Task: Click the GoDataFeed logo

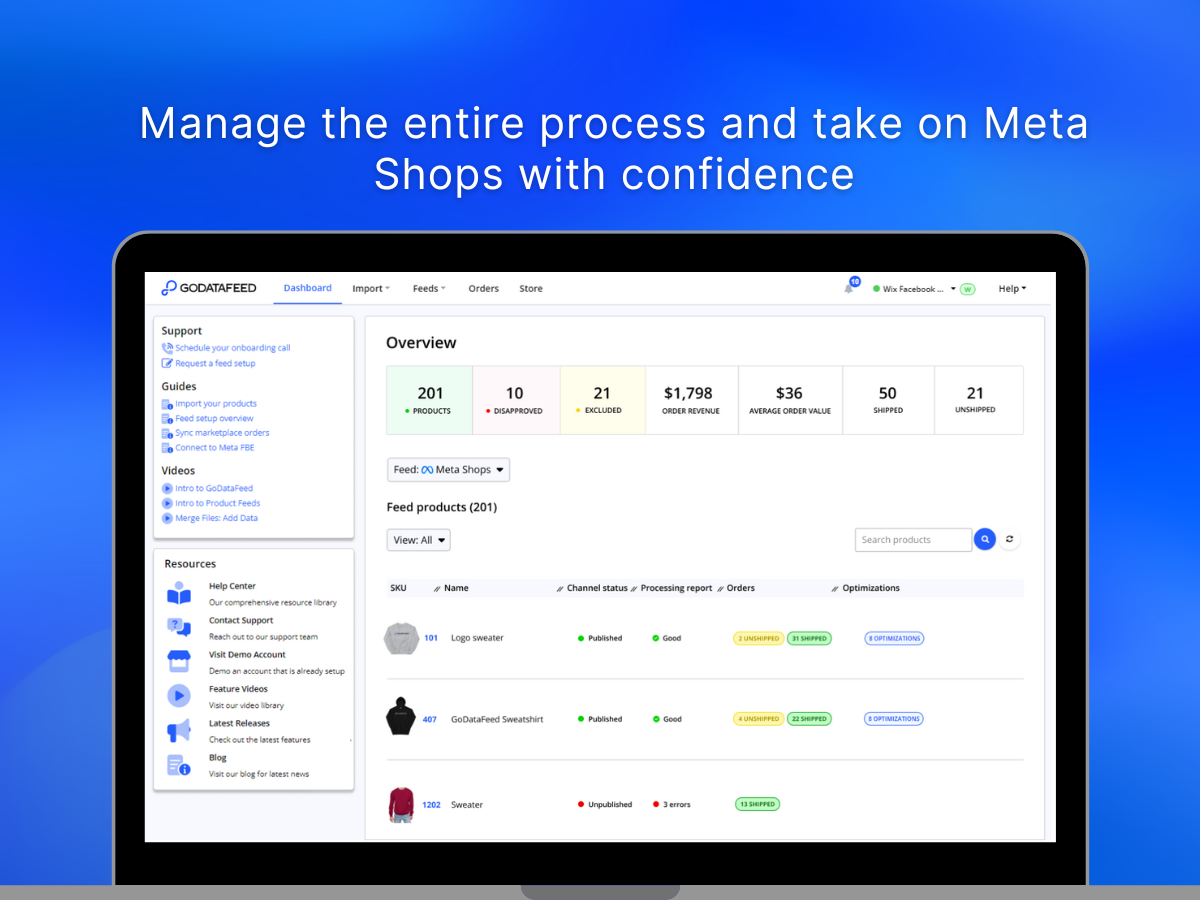Action: [209, 288]
